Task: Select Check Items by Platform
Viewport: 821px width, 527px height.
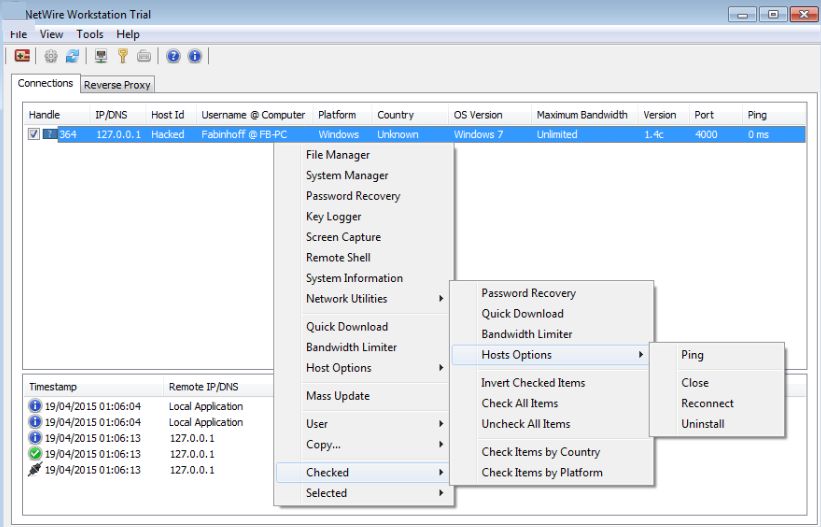Action: (542, 473)
